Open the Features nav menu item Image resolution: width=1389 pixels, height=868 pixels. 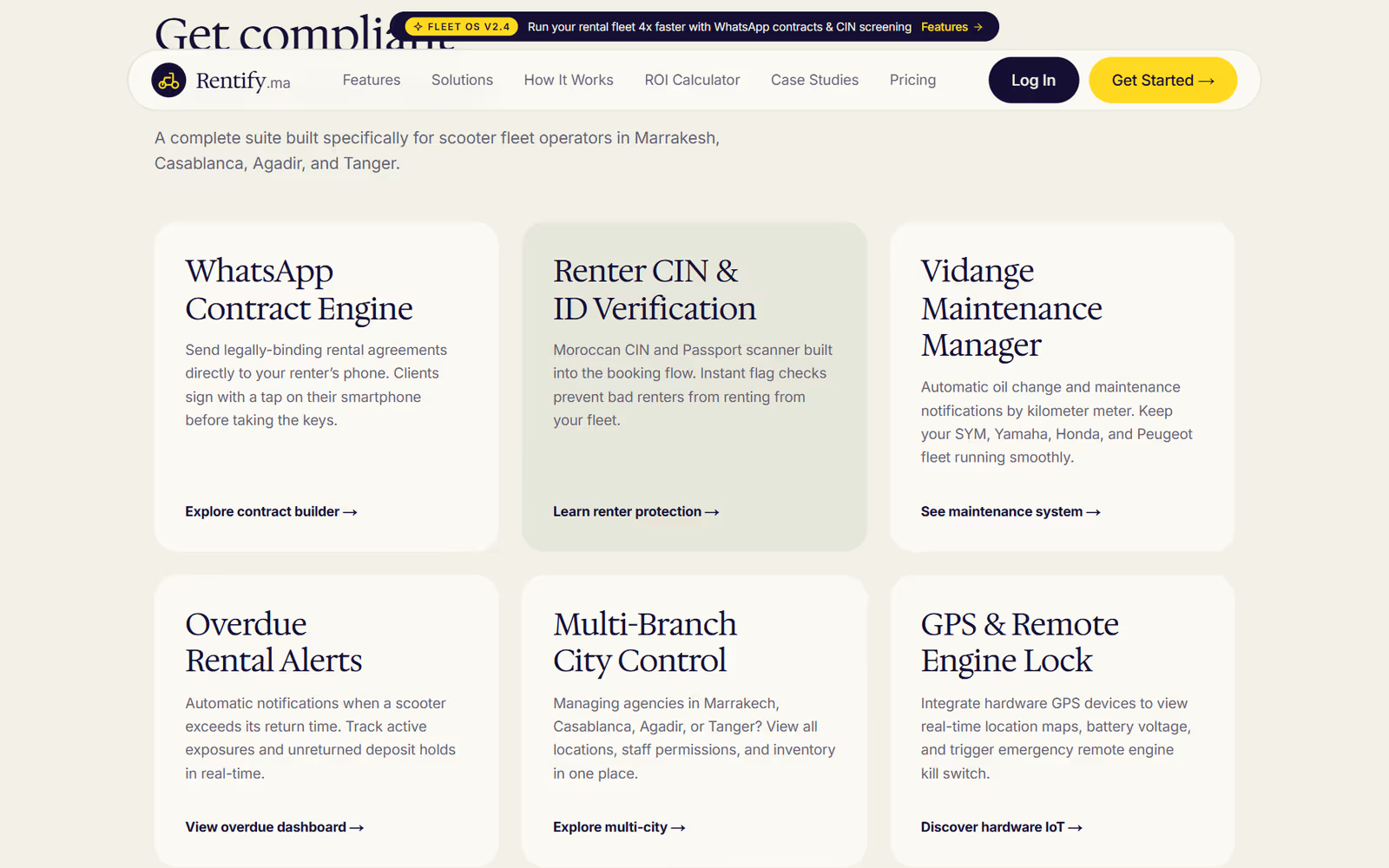pyautogui.click(x=372, y=80)
